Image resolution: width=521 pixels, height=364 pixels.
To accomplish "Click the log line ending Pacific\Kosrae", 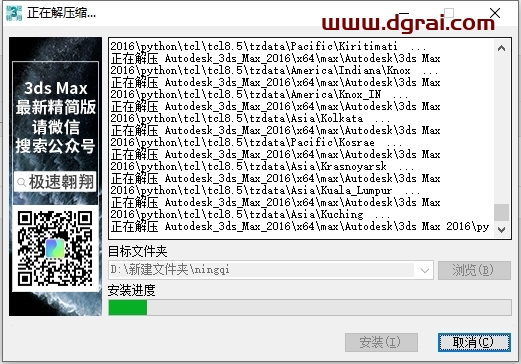I will pyautogui.click(x=256, y=142).
